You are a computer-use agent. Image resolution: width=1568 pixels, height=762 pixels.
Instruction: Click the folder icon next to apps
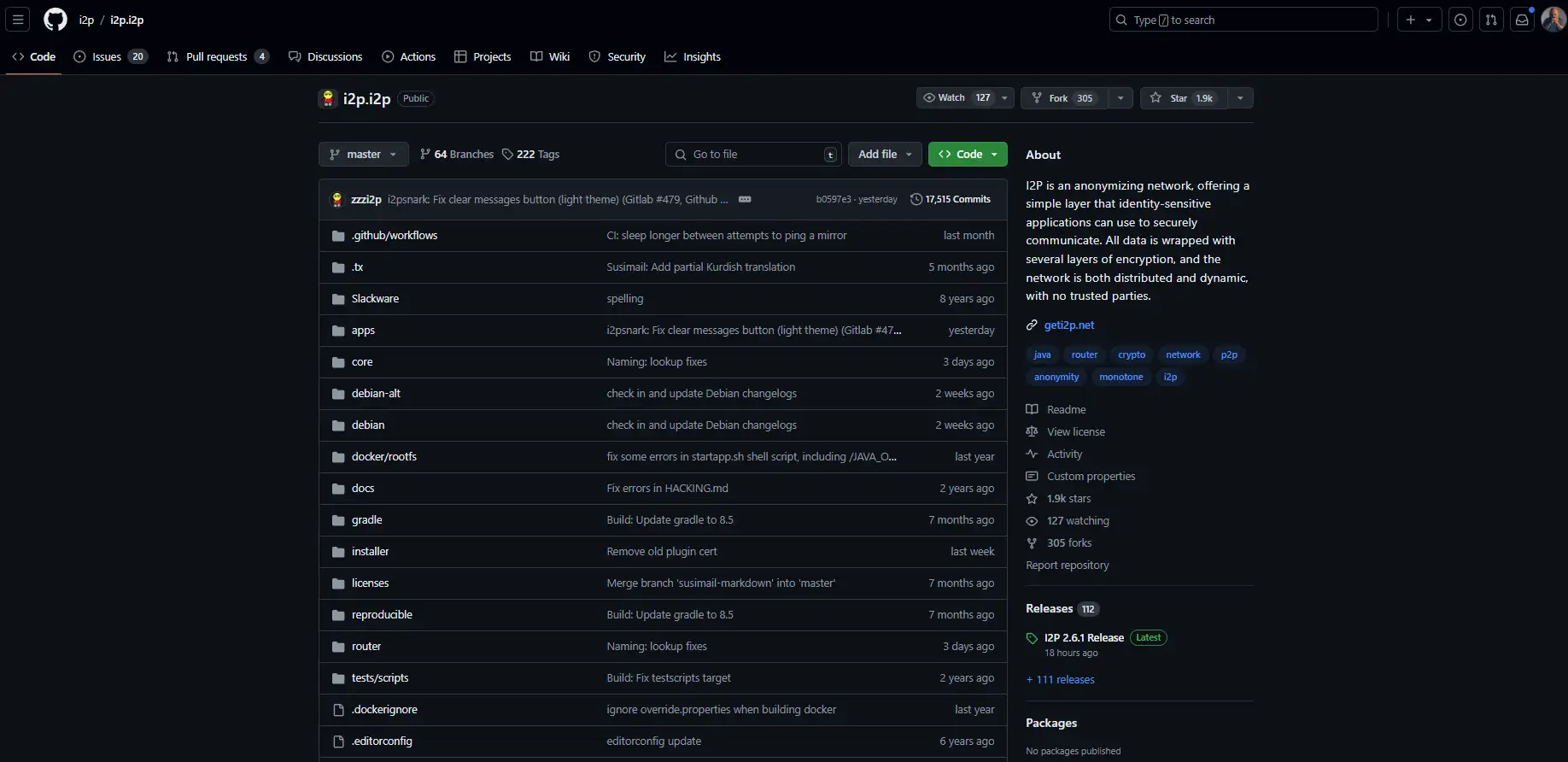(x=338, y=331)
